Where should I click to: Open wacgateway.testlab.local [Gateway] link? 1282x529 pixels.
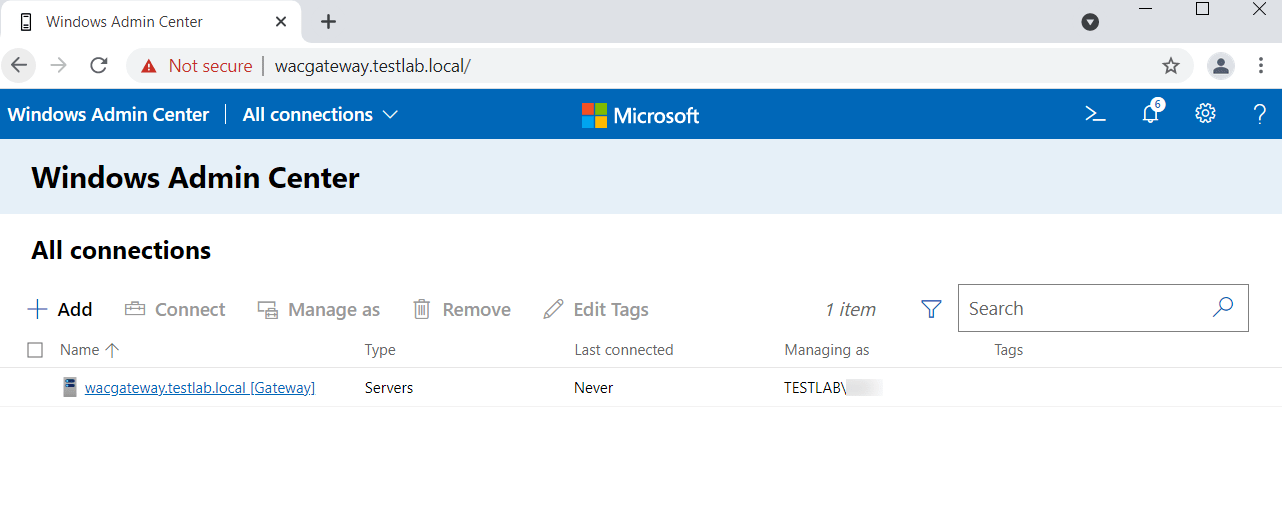click(x=200, y=388)
